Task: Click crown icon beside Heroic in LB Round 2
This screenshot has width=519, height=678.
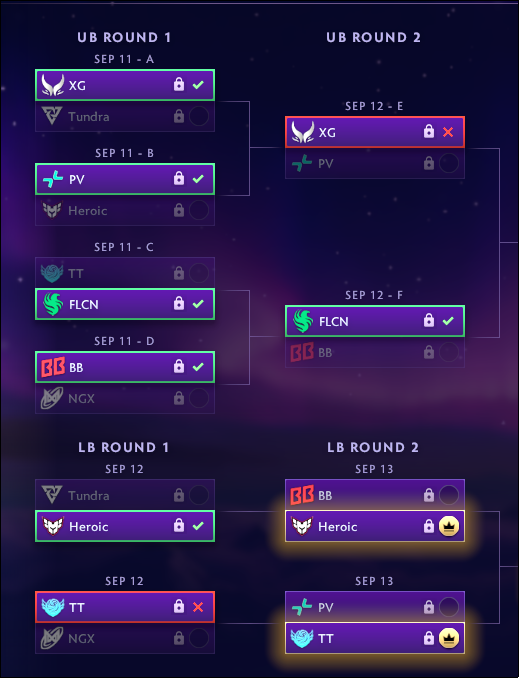Action: pyautogui.click(x=449, y=526)
